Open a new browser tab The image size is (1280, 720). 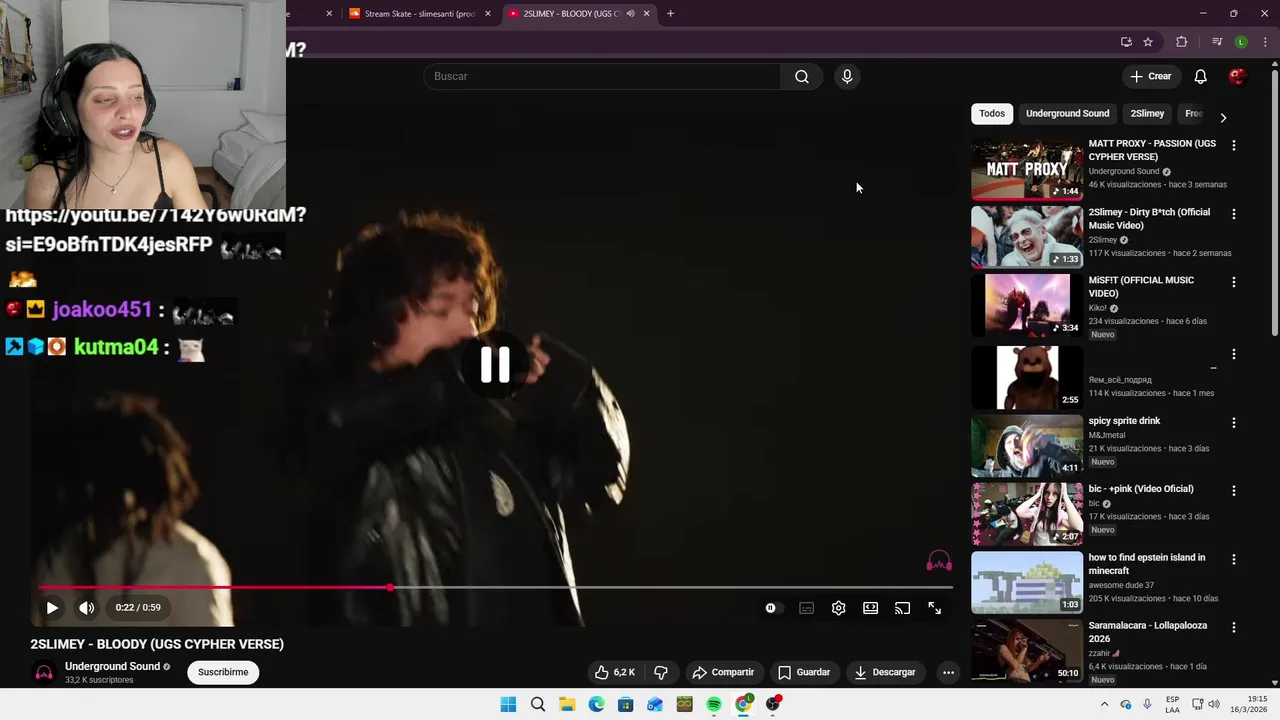(x=670, y=14)
